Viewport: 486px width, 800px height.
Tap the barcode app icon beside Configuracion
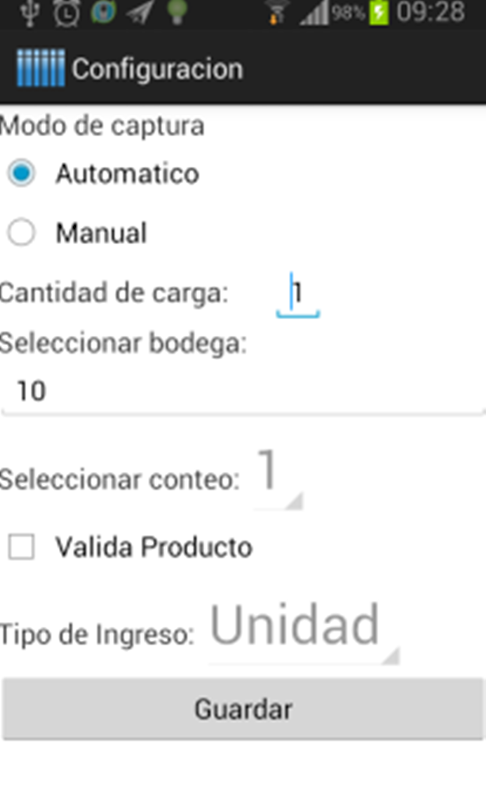pos(40,68)
